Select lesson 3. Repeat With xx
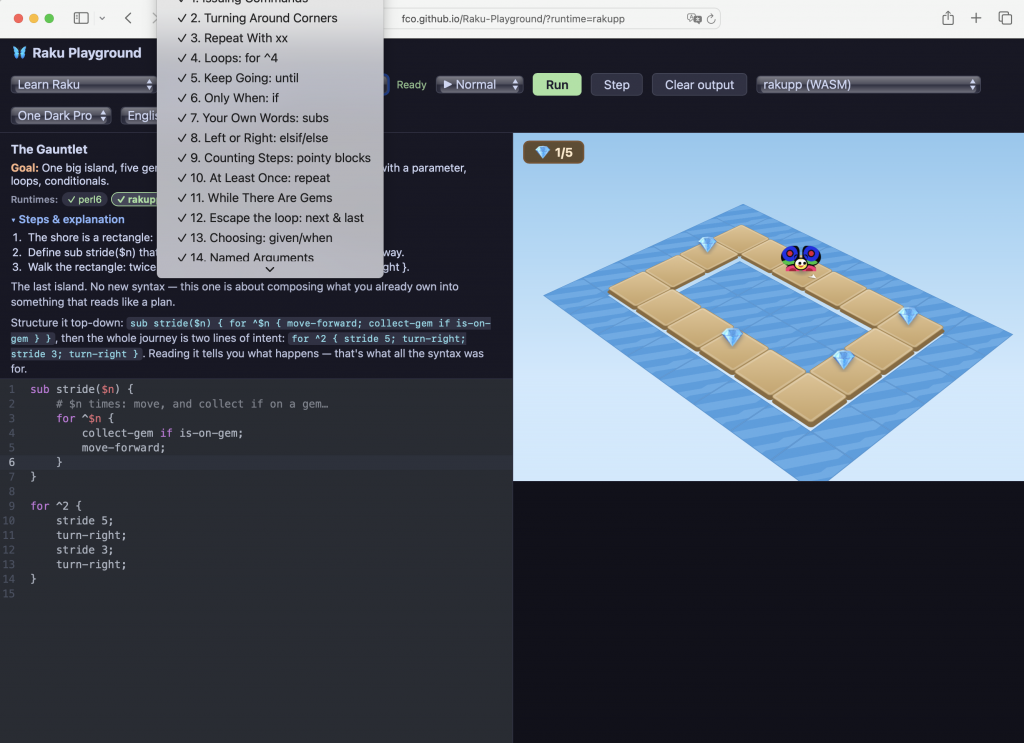Image resolution: width=1024 pixels, height=743 pixels. click(270, 38)
